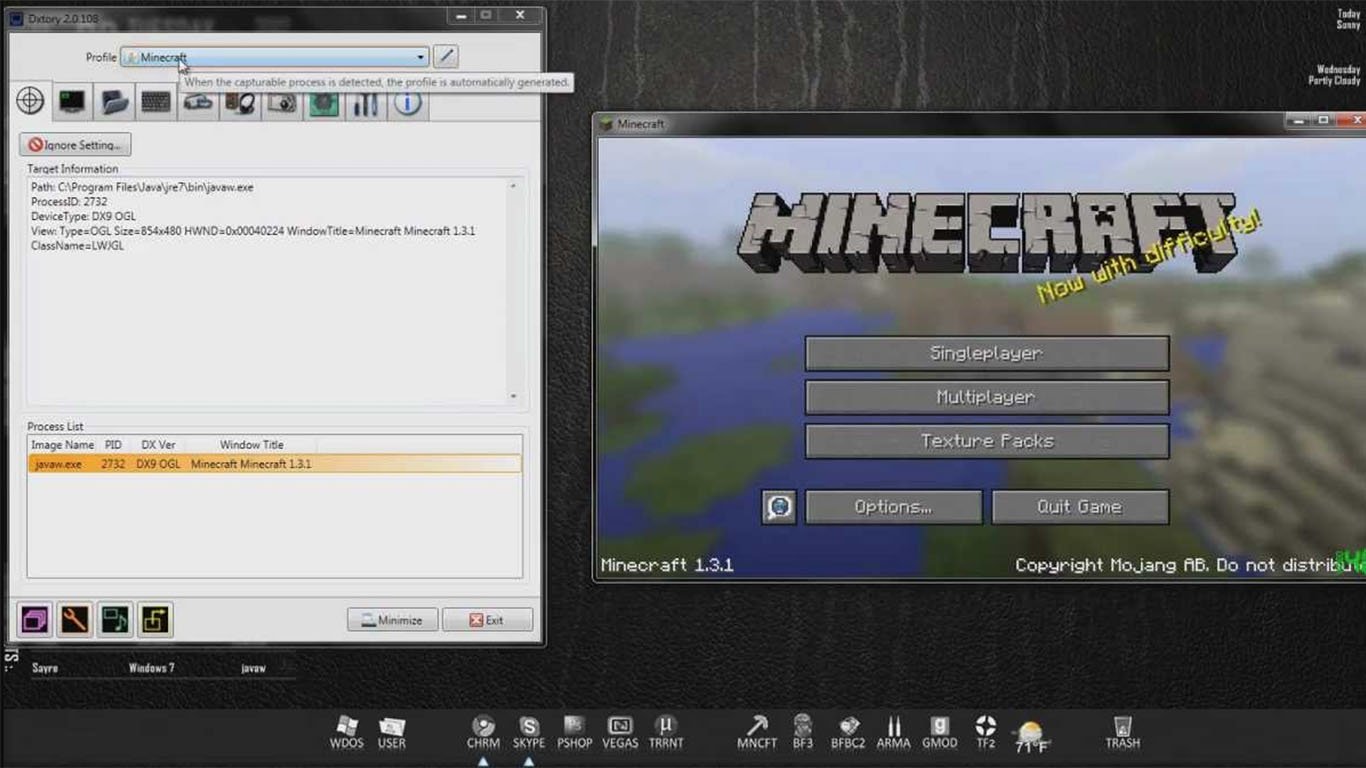Click the purple stacked windows icon
The width and height of the screenshot is (1366, 768).
pos(35,620)
